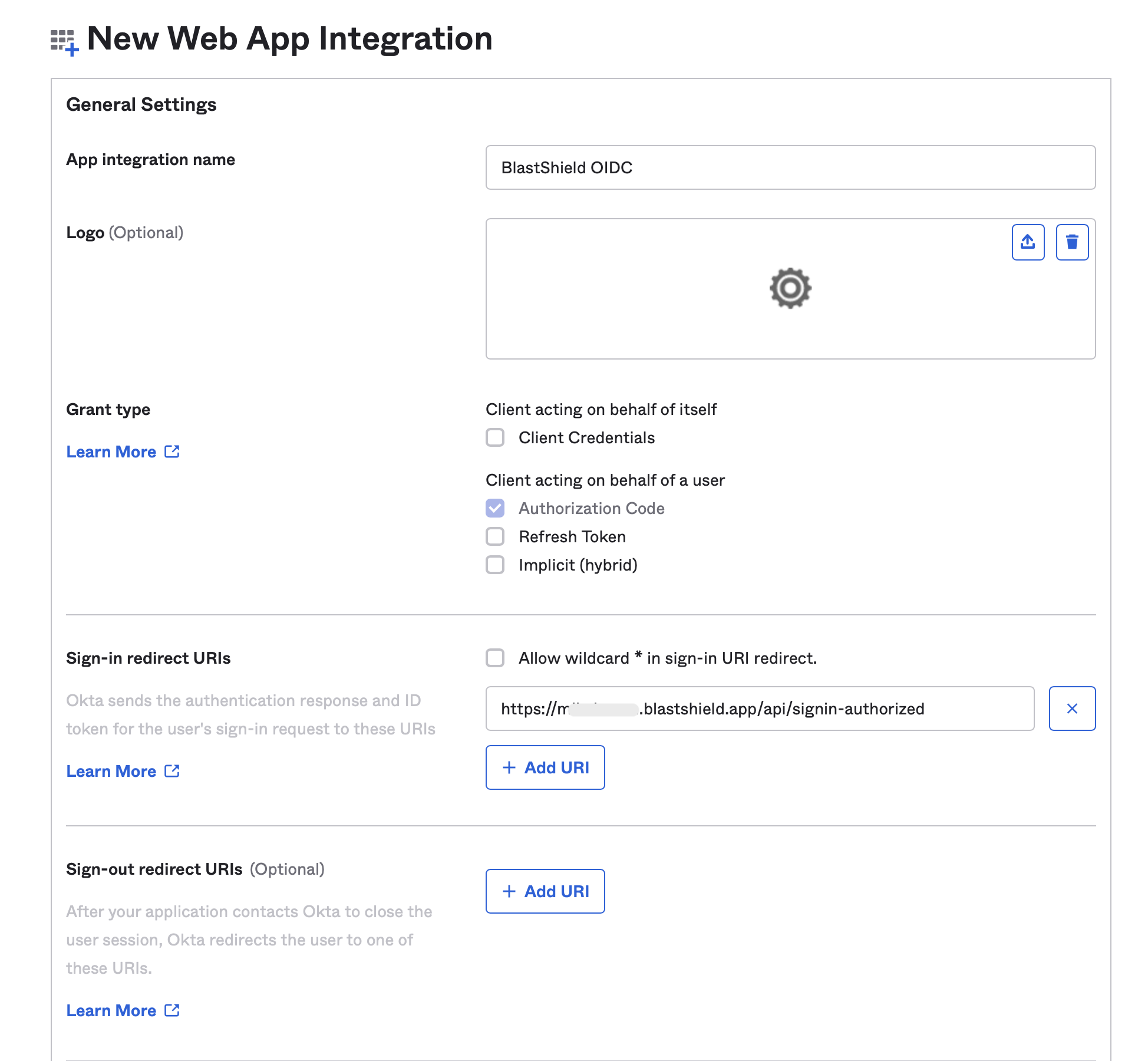Remove the blastshield.app sign-in redirect URI
The width and height of the screenshot is (1148, 1061).
coord(1072,709)
